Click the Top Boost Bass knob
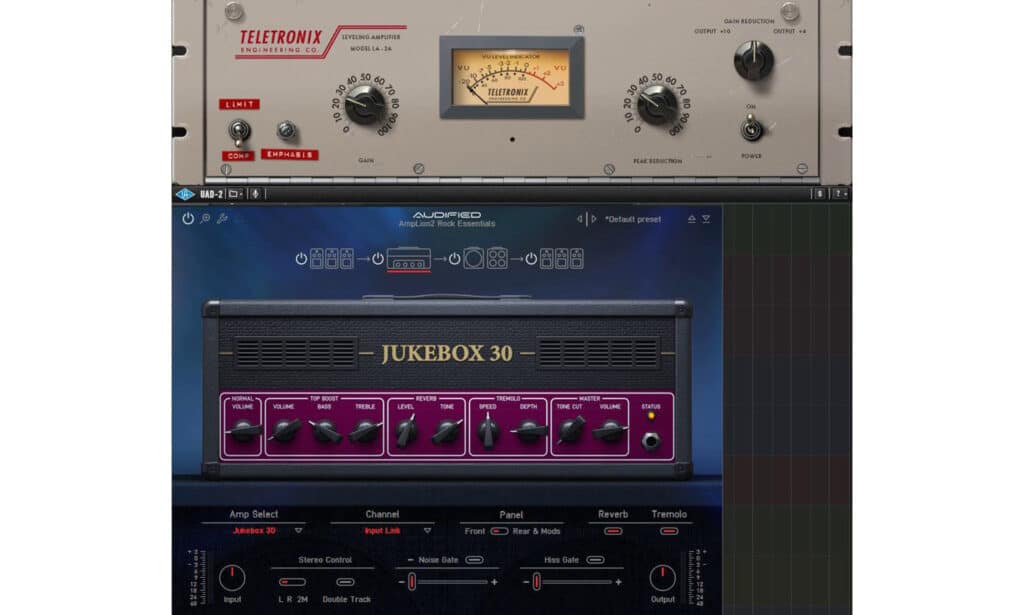Viewport: 1024px width, 615px height. tap(325, 430)
